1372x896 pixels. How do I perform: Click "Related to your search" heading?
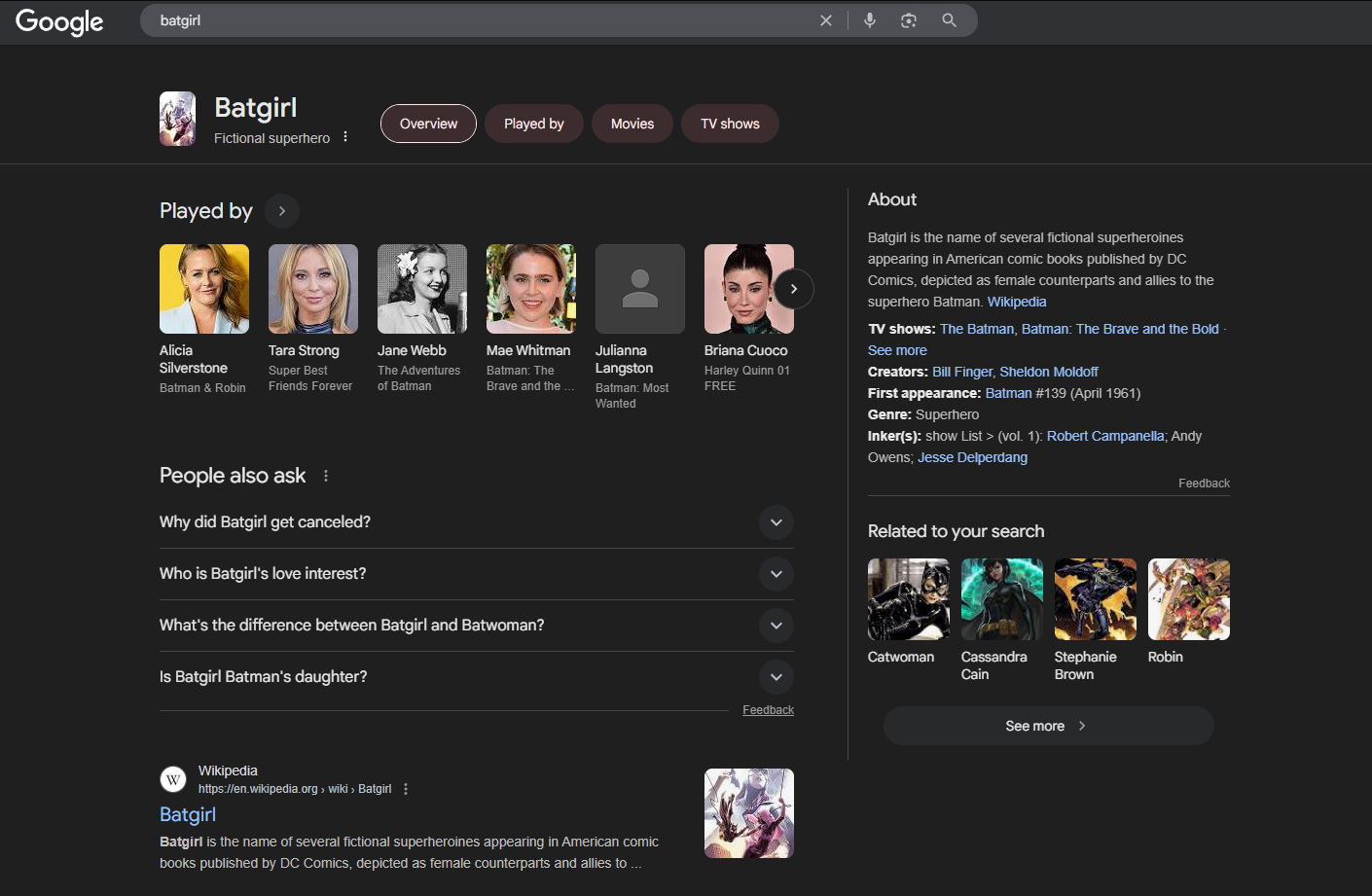(956, 531)
